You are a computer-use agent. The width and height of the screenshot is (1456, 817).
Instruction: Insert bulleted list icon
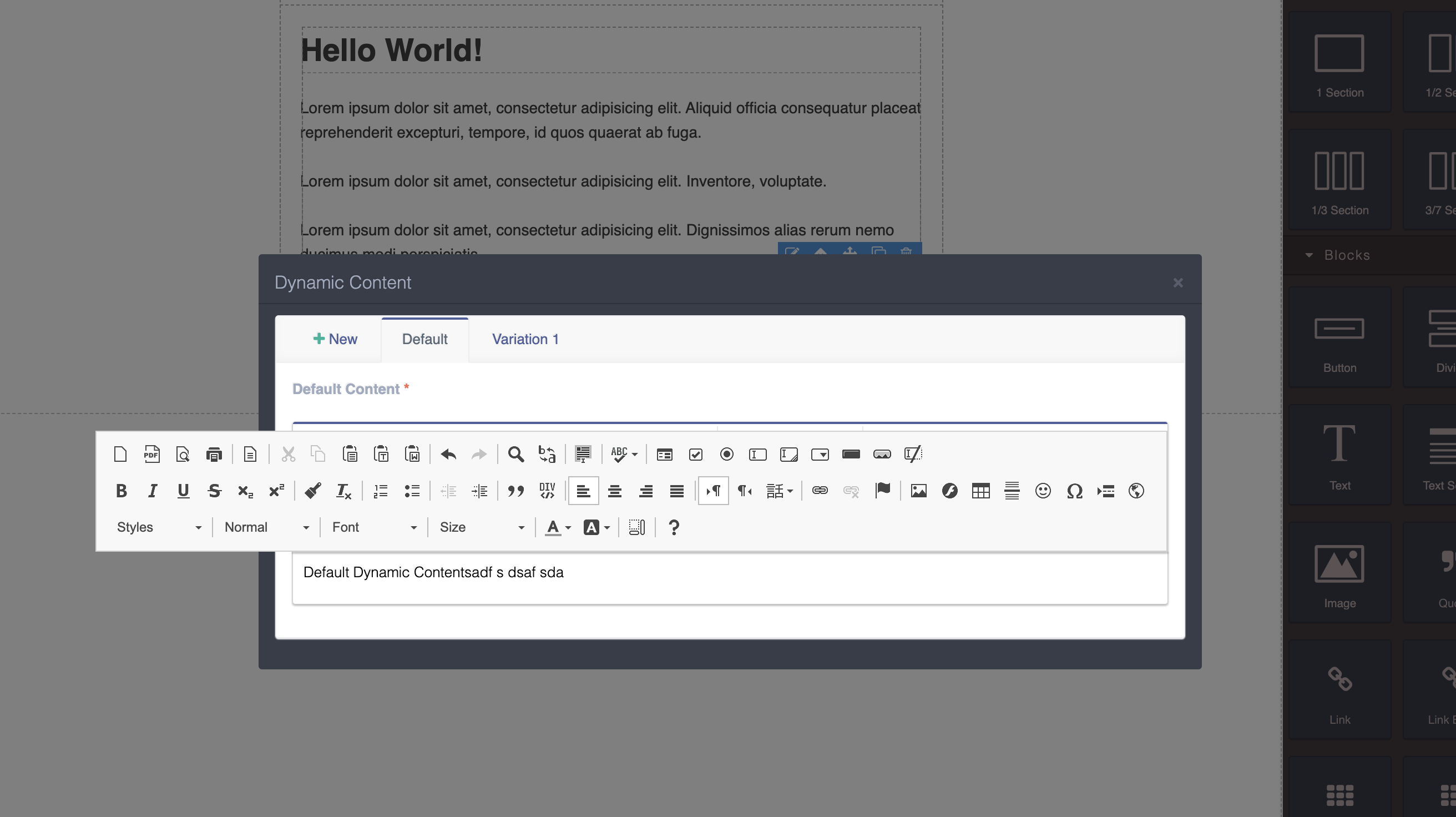412,491
